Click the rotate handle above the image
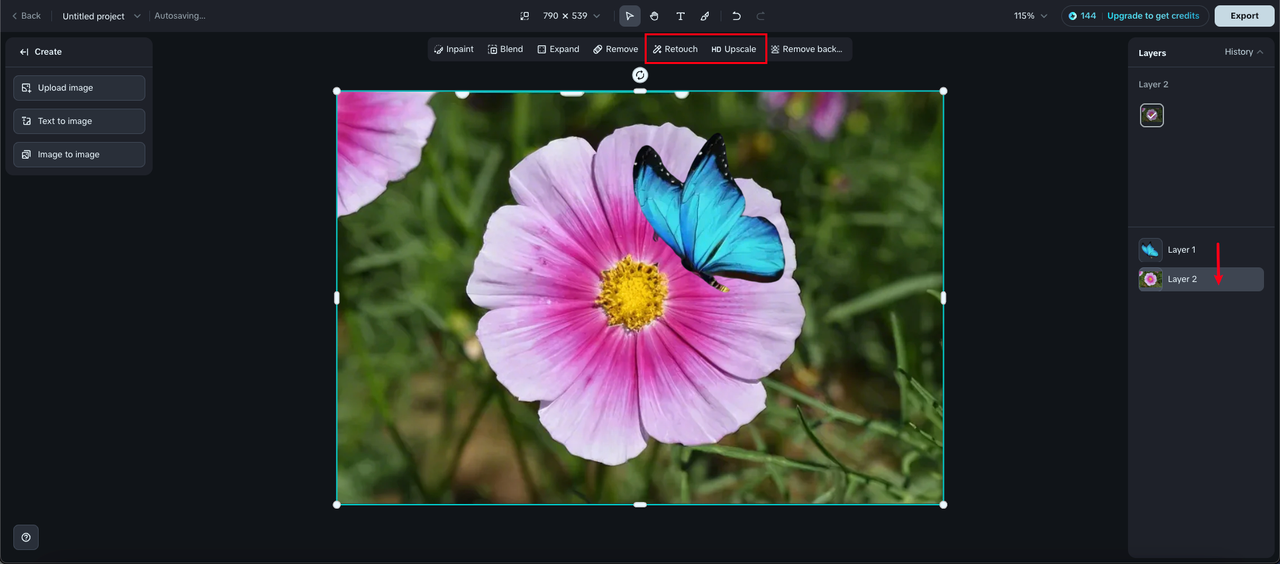This screenshot has height=564, width=1280. (640, 75)
